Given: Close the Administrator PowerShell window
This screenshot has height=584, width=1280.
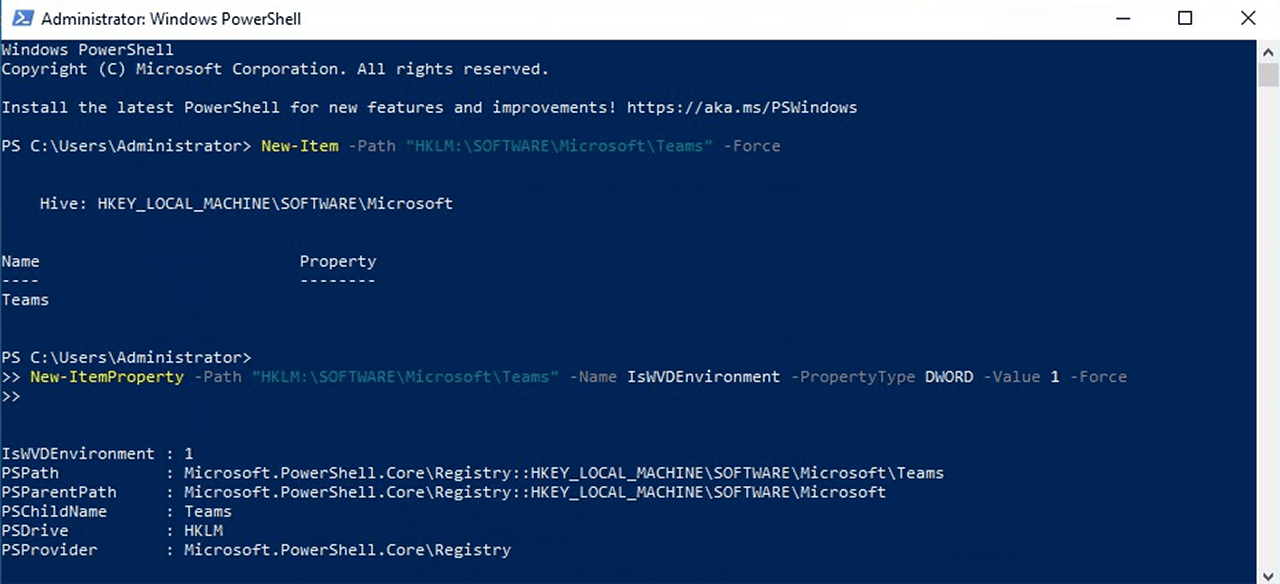Looking at the screenshot, I should [1248, 18].
